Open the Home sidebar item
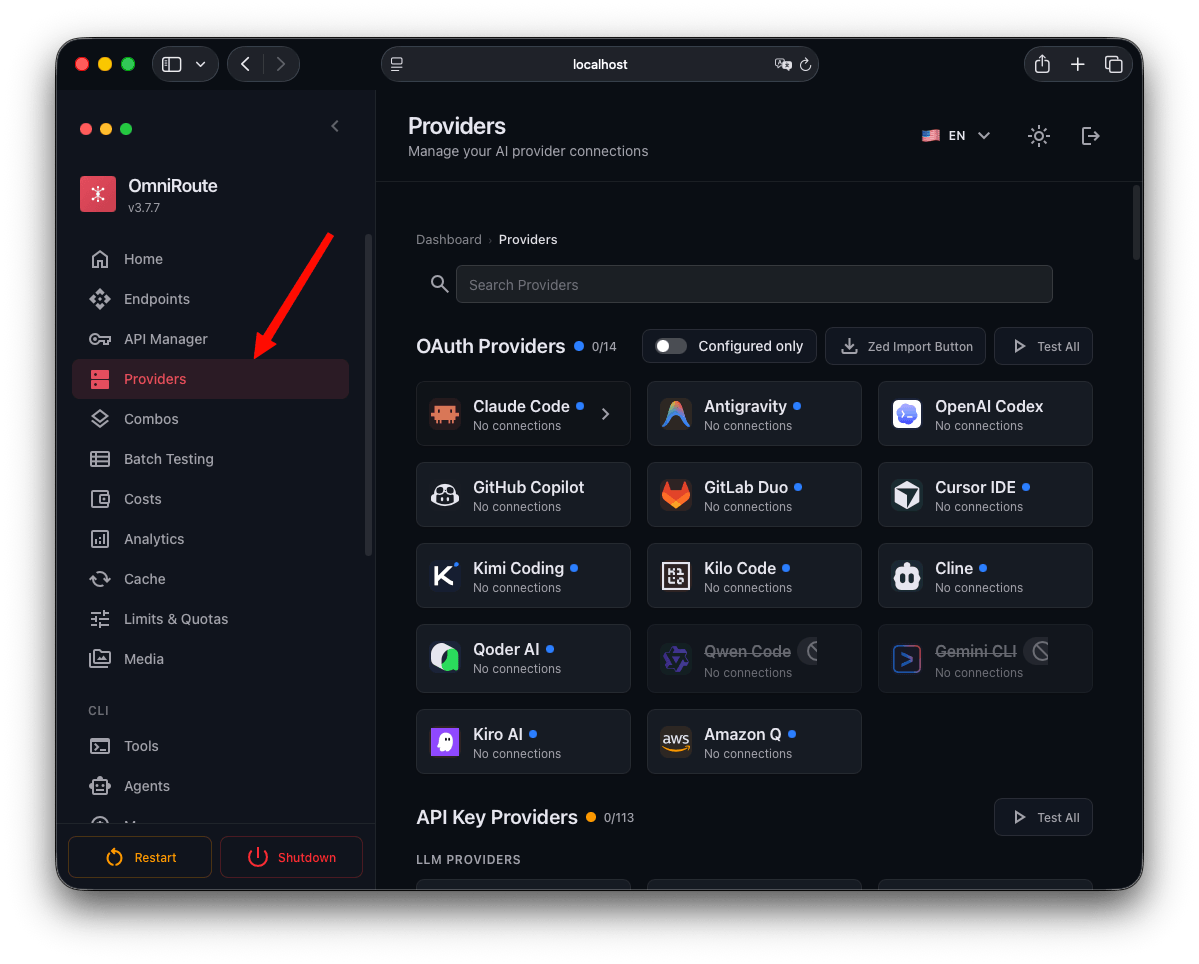The height and width of the screenshot is (964, 1199). (x=210, y=259)
